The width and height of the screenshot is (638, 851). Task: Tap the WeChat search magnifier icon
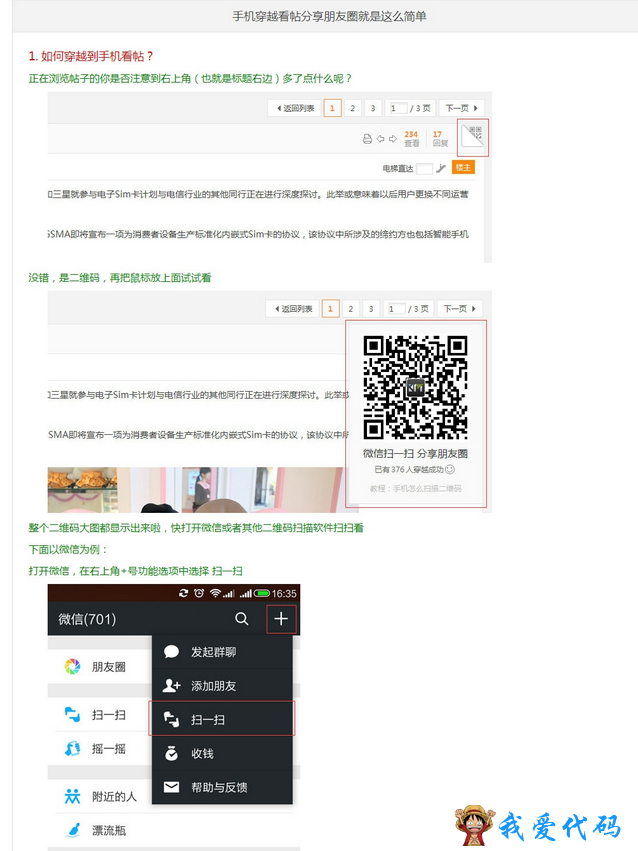[241, 619]
